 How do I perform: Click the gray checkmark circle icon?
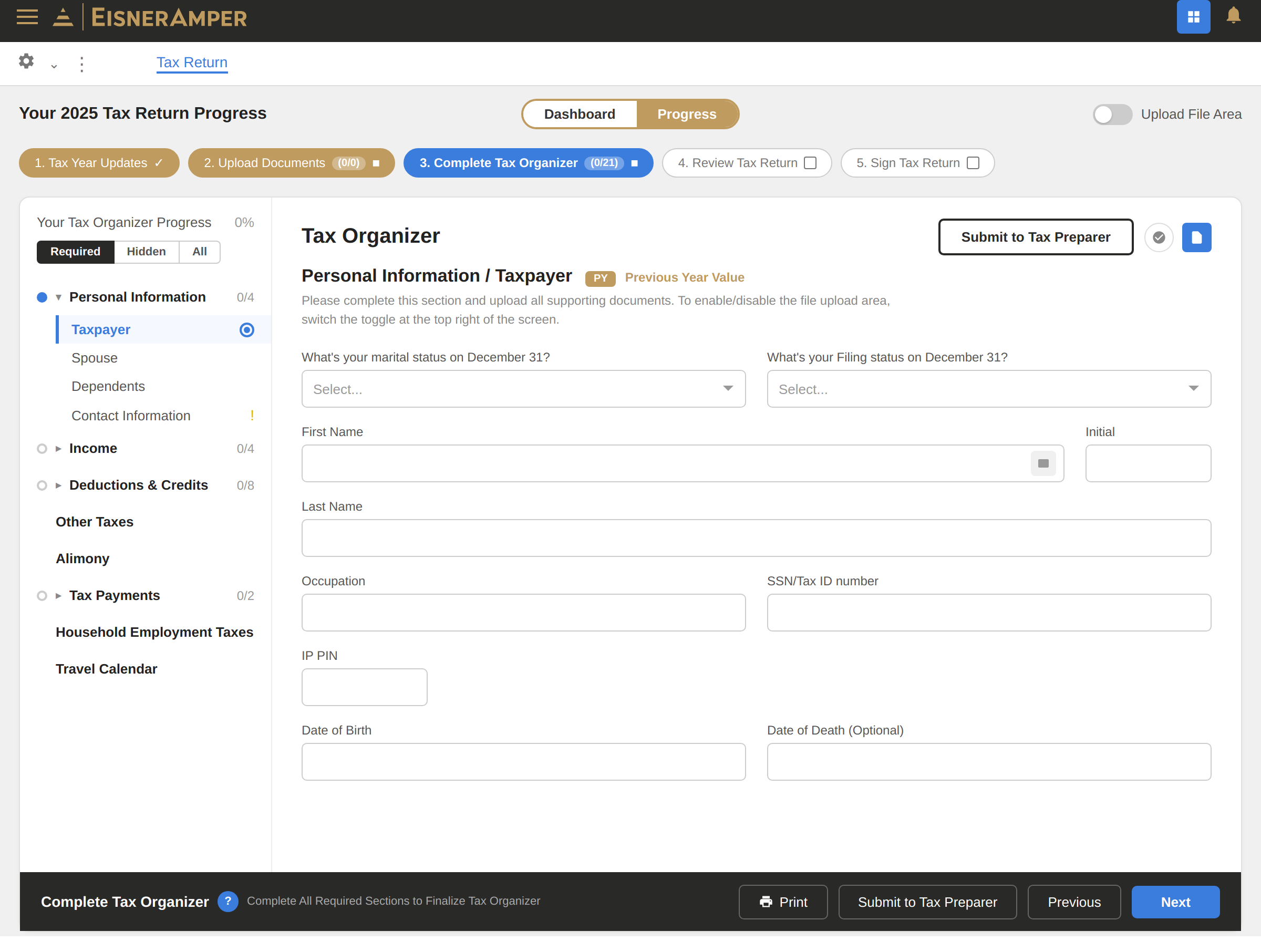click(x=1159, y=237)
